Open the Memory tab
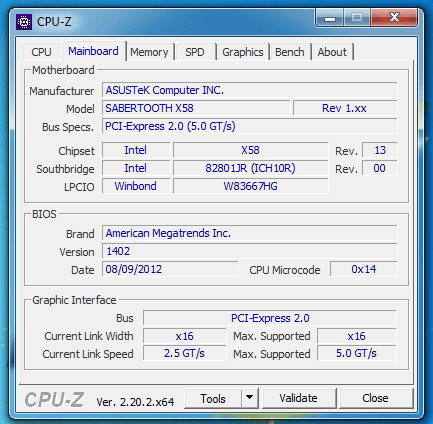The image size is (433, 424). click(149, 52)
